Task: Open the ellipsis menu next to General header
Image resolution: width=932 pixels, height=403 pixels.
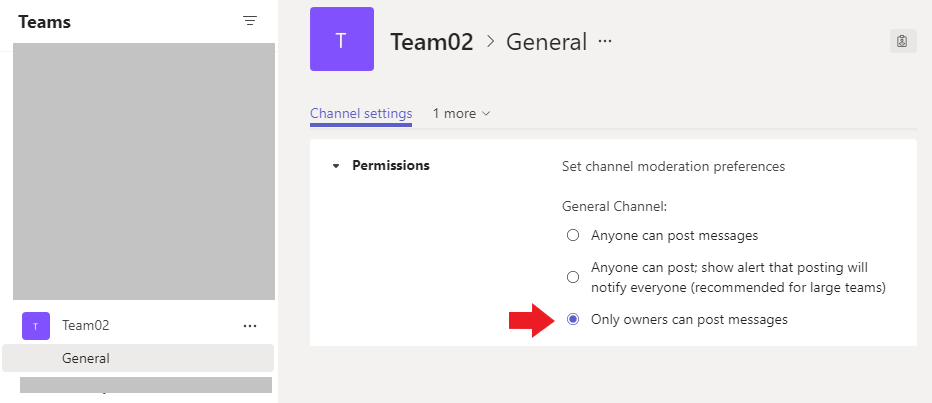Action: click(x=604, y=42)
